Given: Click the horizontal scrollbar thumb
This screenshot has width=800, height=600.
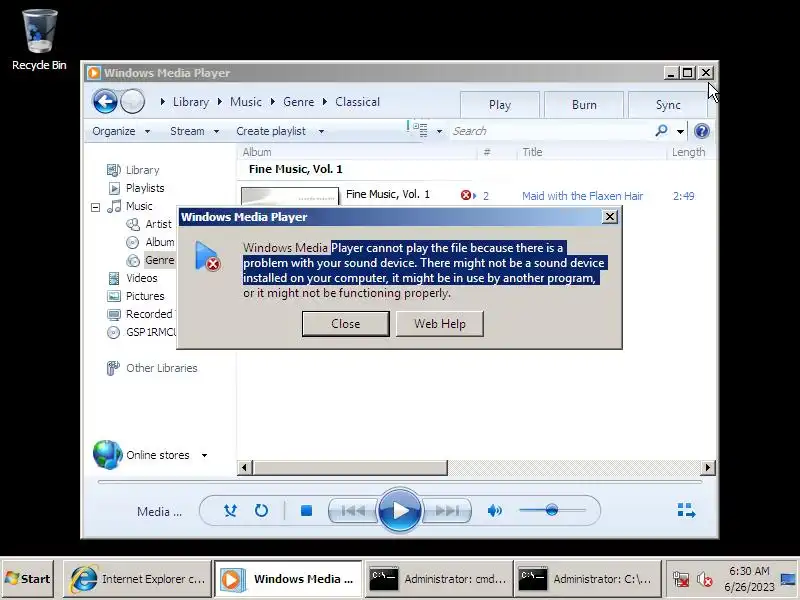Looking at the screenshot, I should tap(350, 467).
